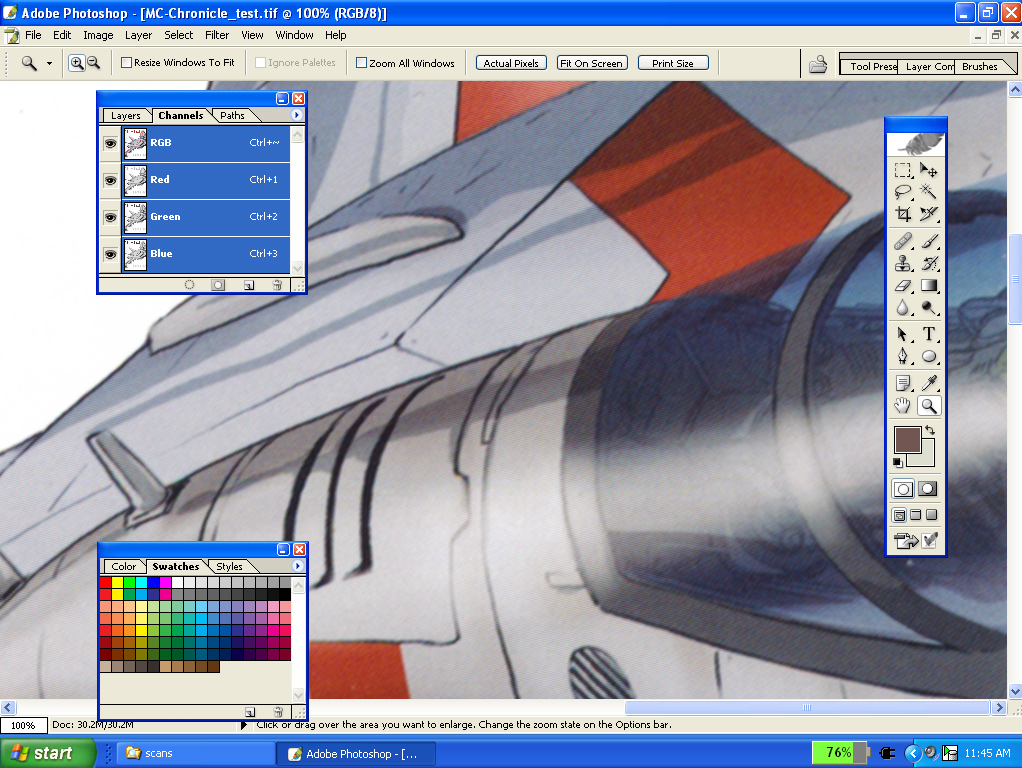The height and width of the screenshot is (768, 1022).
Task: Select the Dodge tool
Action: pos(929,307)
